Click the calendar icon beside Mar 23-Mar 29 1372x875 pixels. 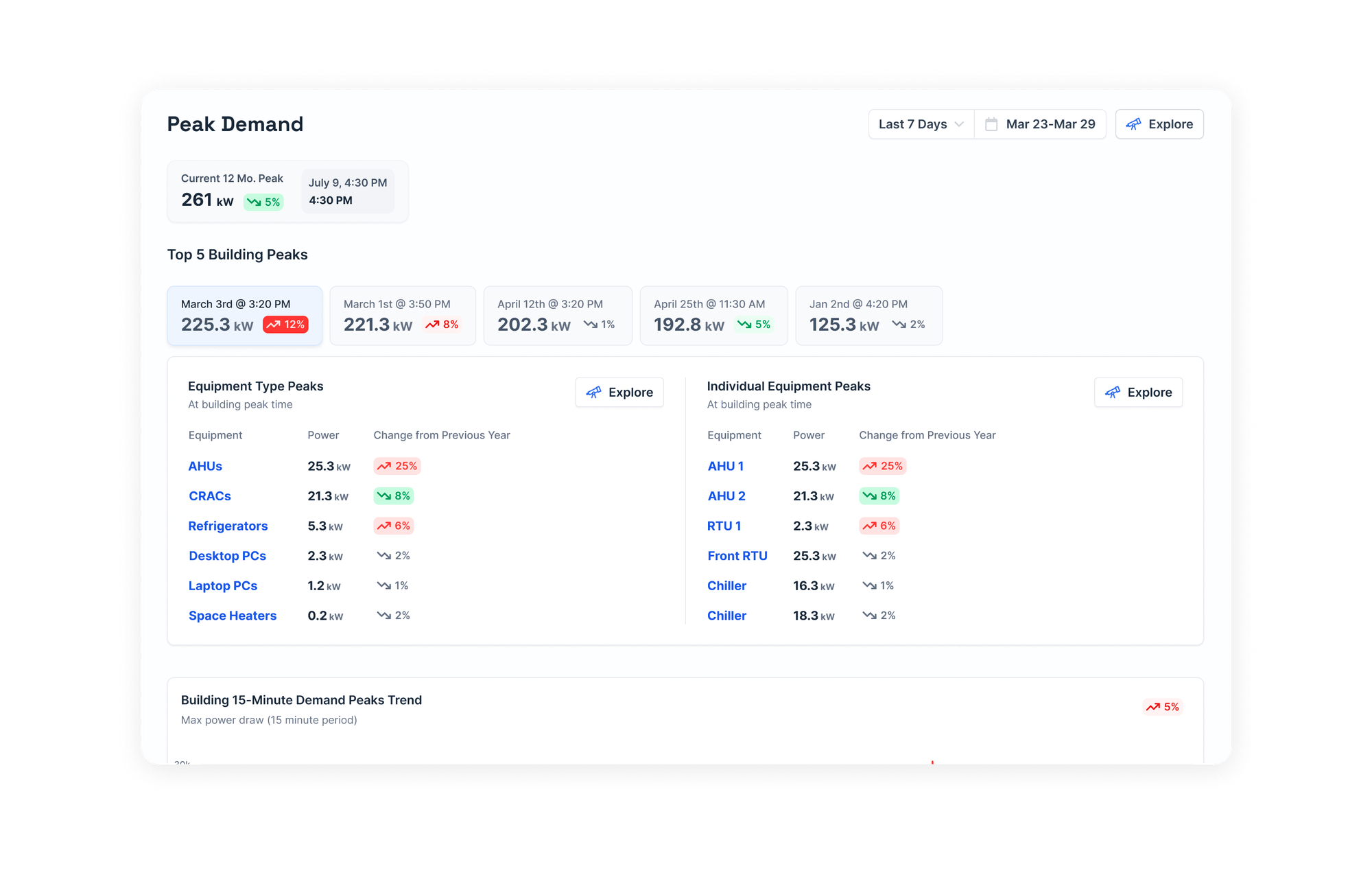pyautogui.click(x=991, y=124)
